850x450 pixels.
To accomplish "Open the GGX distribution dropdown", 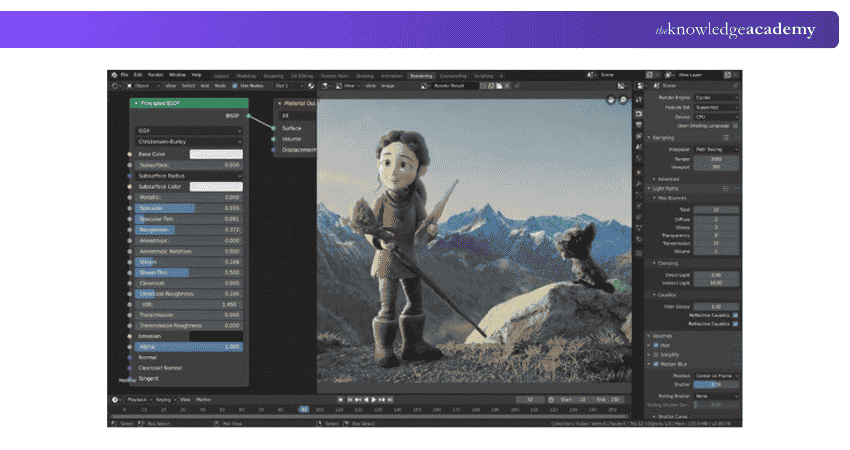I will pyautogui.click(x=189, y=131).
